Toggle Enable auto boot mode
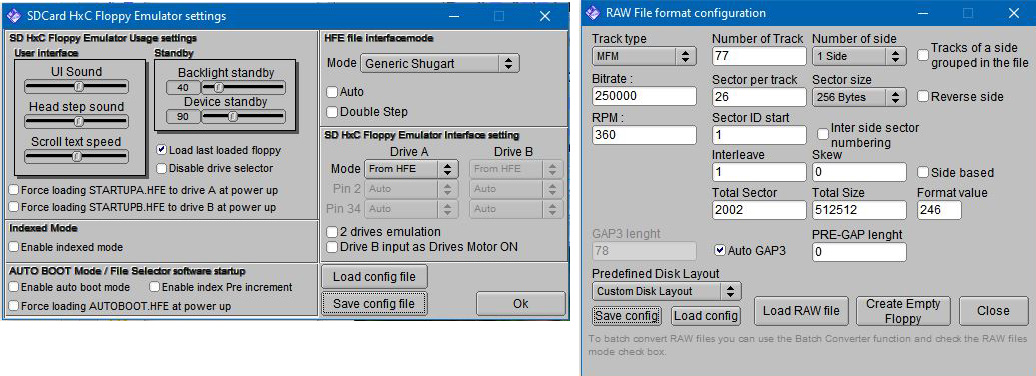This screenshot has height=376, width=1036. [x=14, y=287]
